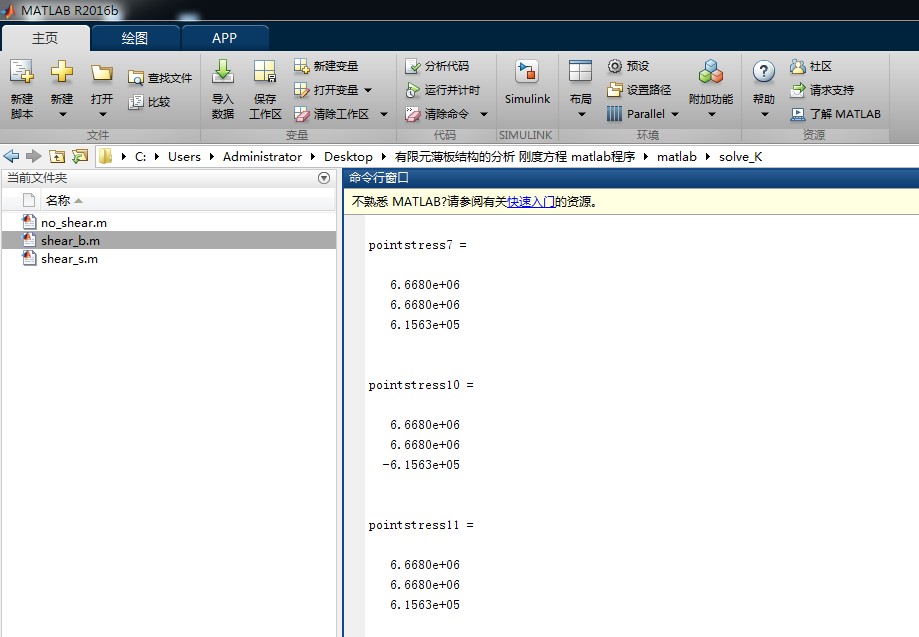Click solve_K in the address path
Image resolution: width=919 pixels, height=637 pixels.
point(741,156)
